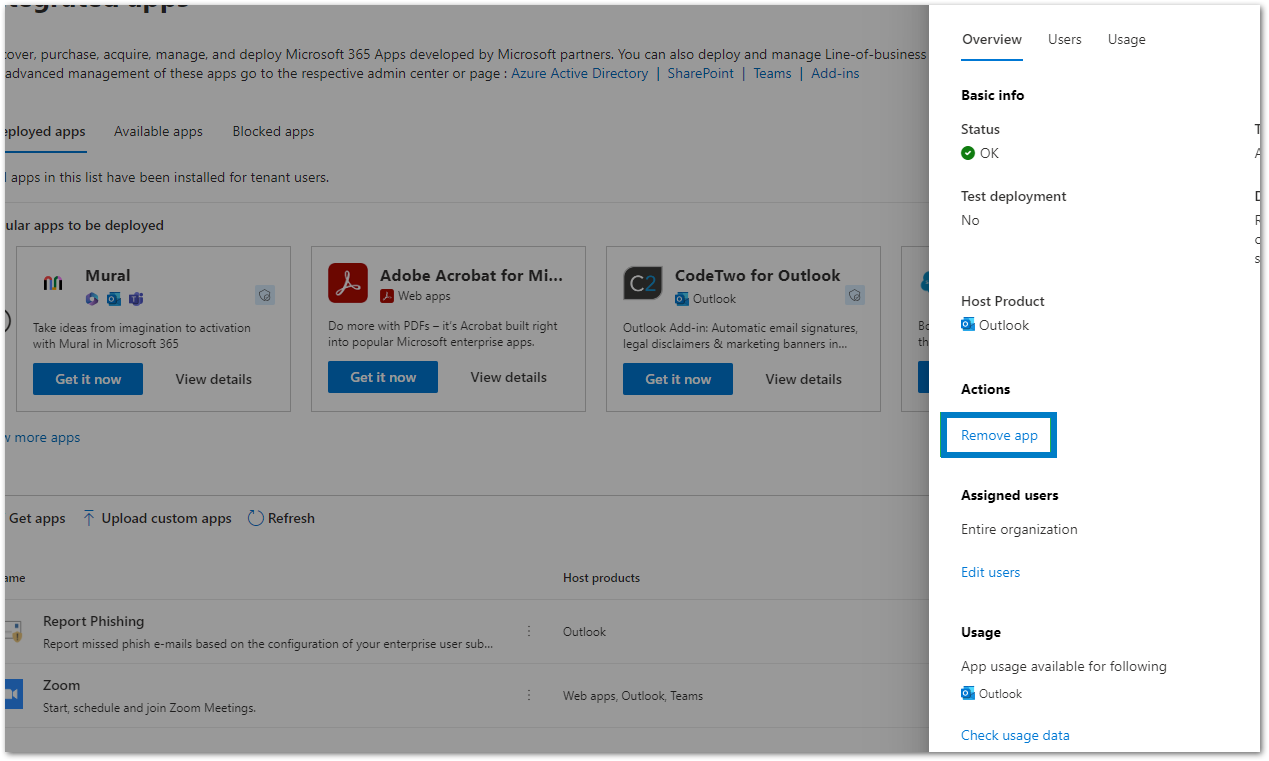Click the View more apps link

coord(42,437)
